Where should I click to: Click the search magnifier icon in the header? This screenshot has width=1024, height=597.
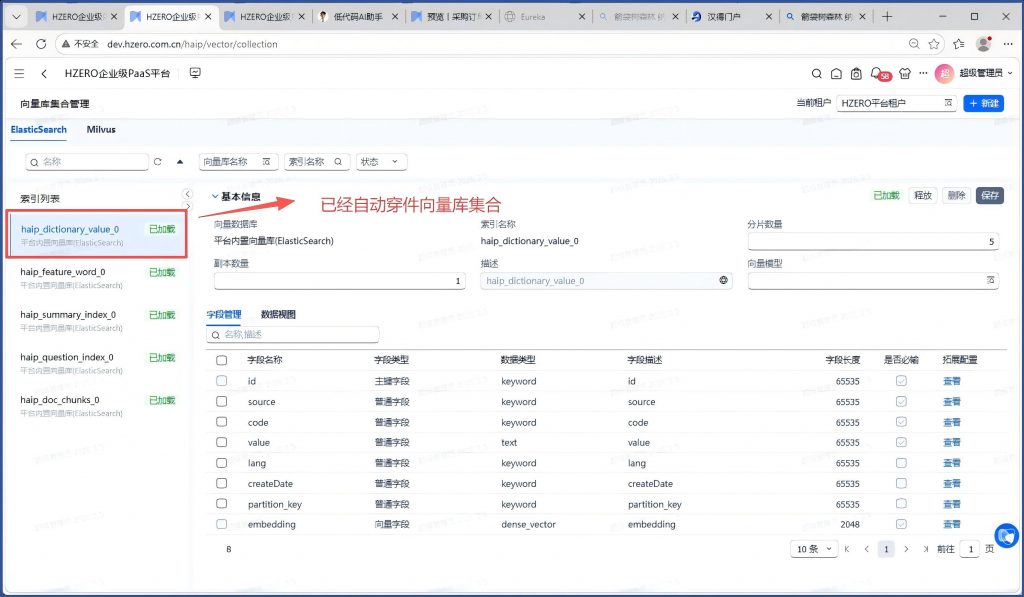(816, 74)
